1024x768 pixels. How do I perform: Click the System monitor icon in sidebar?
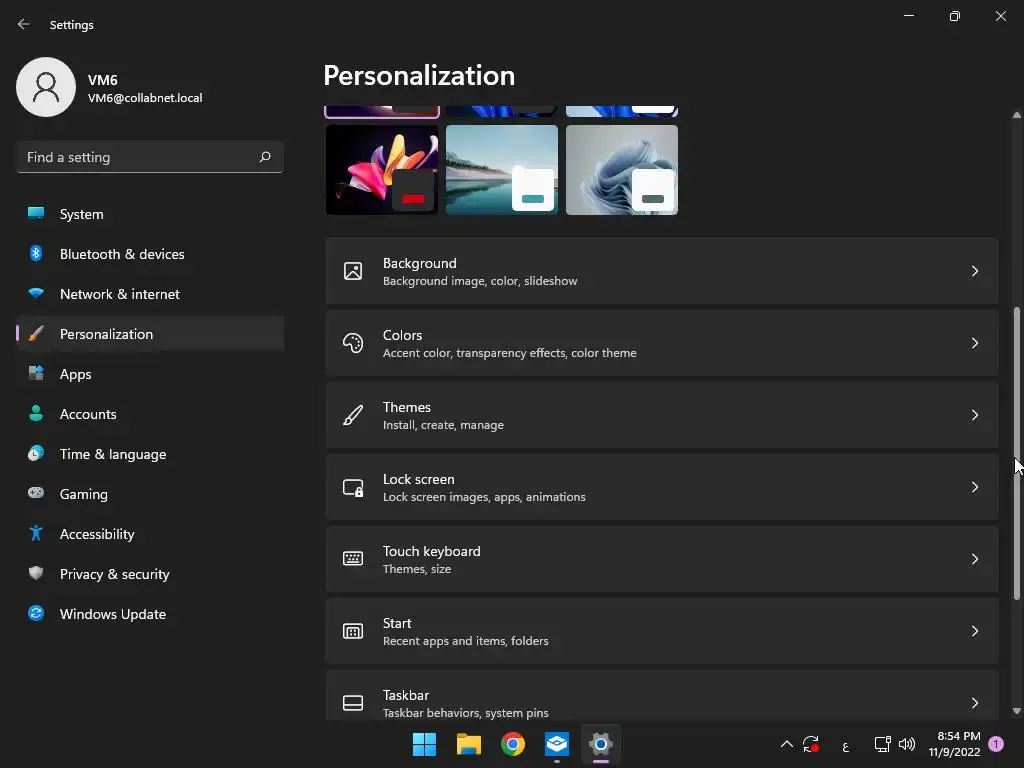click(x=36, y=214)
